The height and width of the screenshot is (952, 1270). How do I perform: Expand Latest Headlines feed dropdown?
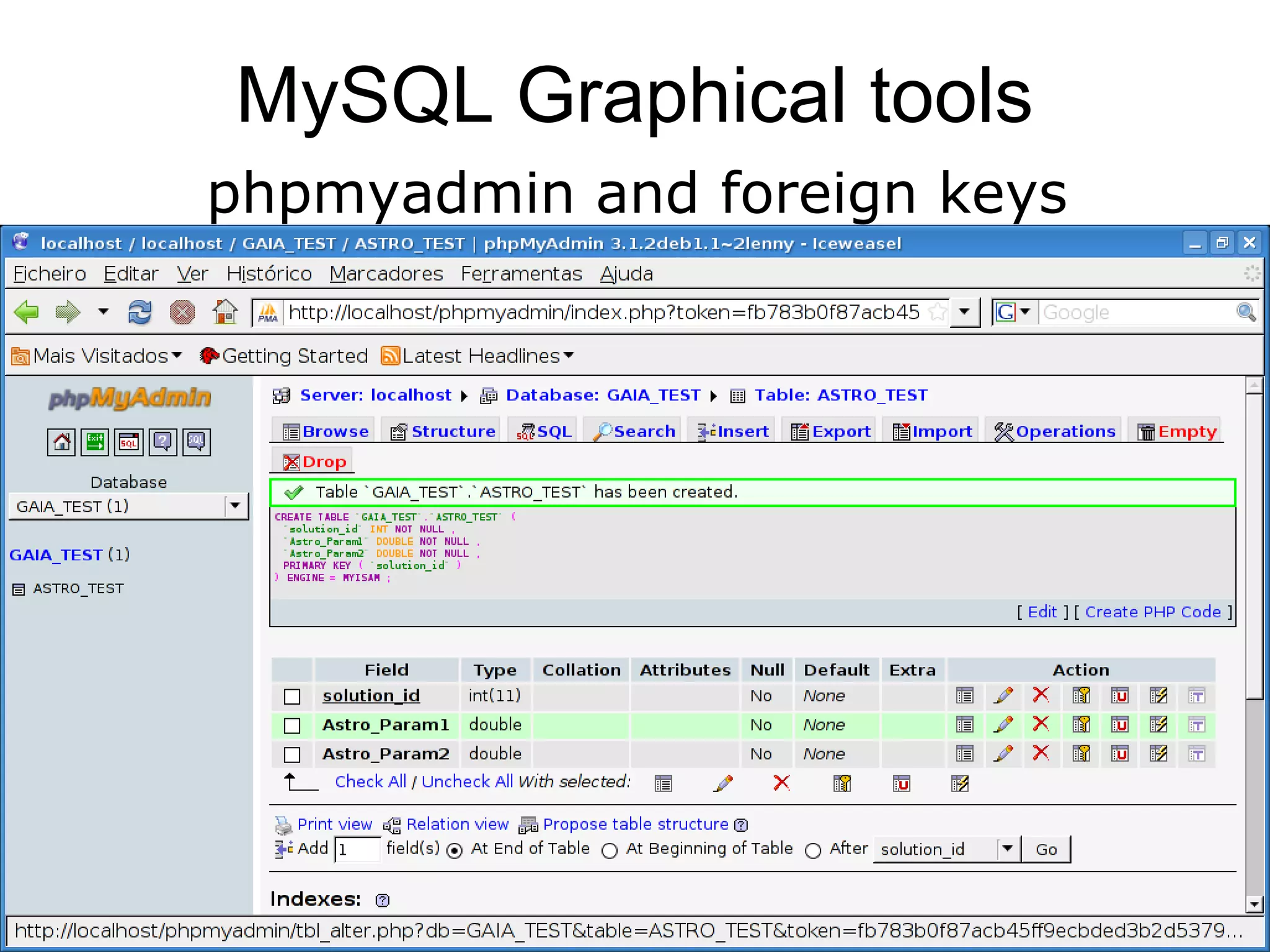coord(477,356)
